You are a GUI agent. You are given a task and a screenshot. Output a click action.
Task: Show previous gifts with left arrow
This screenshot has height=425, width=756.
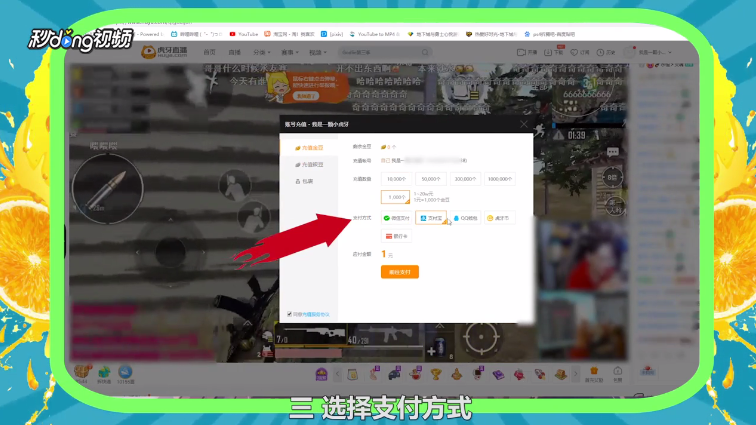338,374
